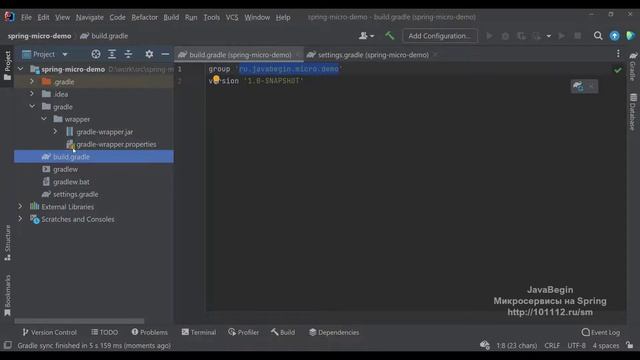Click the Run play icon in toolbar
The width and height of the screenshot is (640, 360).
[x=489, y=36]
